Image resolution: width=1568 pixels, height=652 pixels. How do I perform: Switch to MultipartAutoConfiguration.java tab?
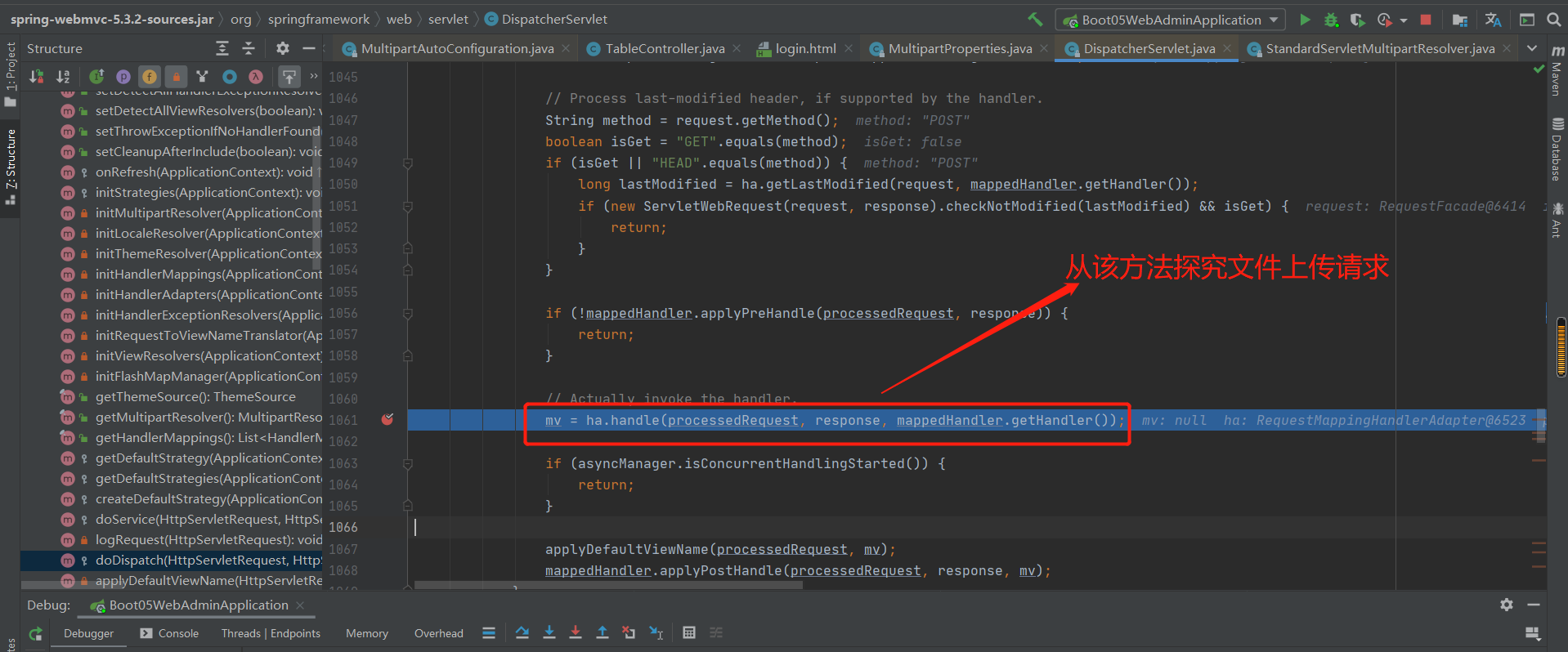coord(457,48)
